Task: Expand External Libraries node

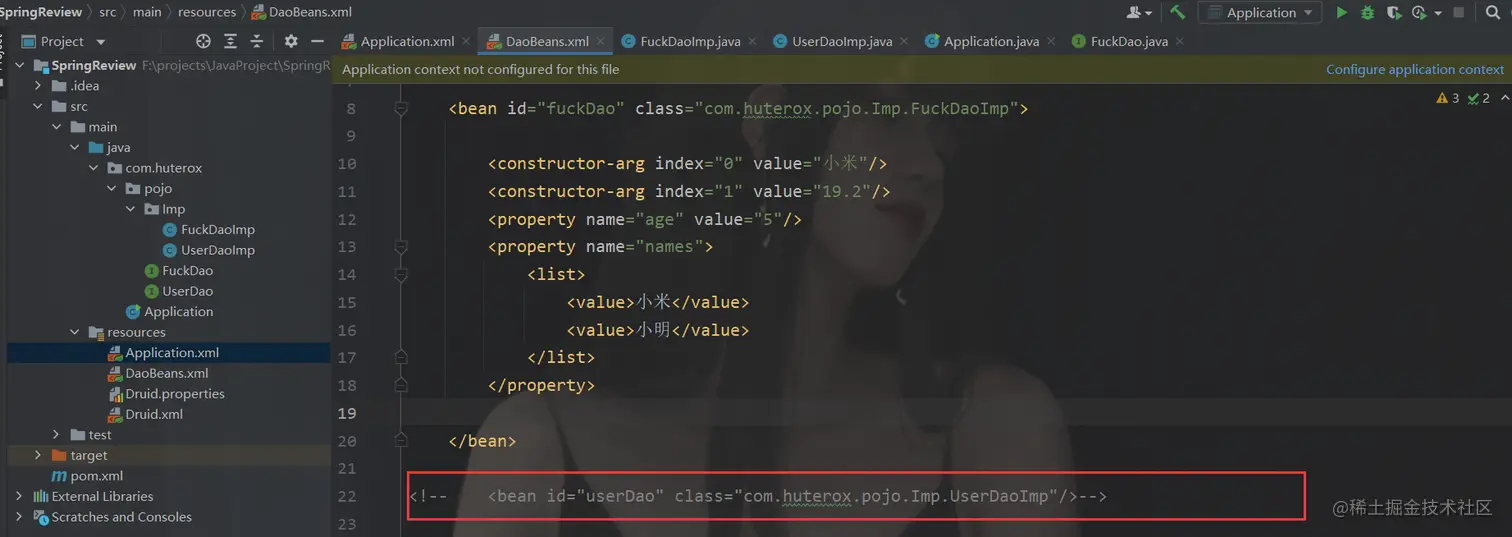Action: pos(20,496)
